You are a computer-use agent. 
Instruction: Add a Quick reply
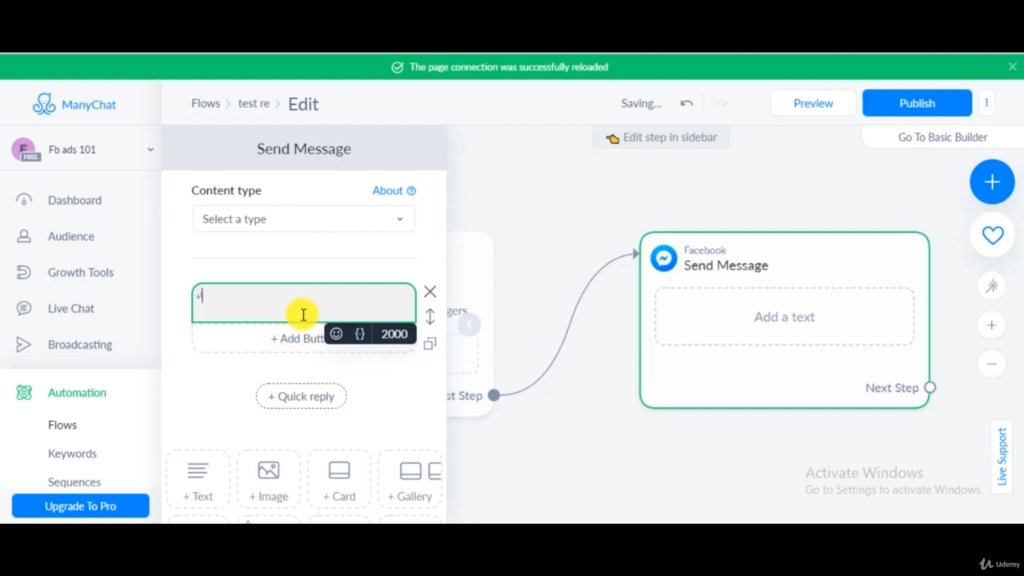(x=301, y=396)
